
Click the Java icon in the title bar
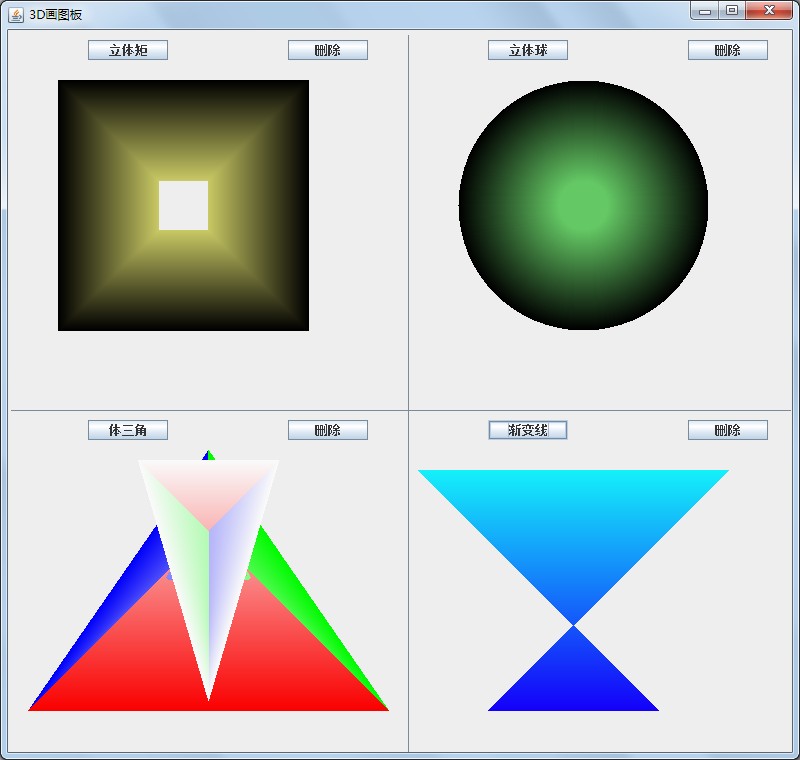click(x=16, y=15)
